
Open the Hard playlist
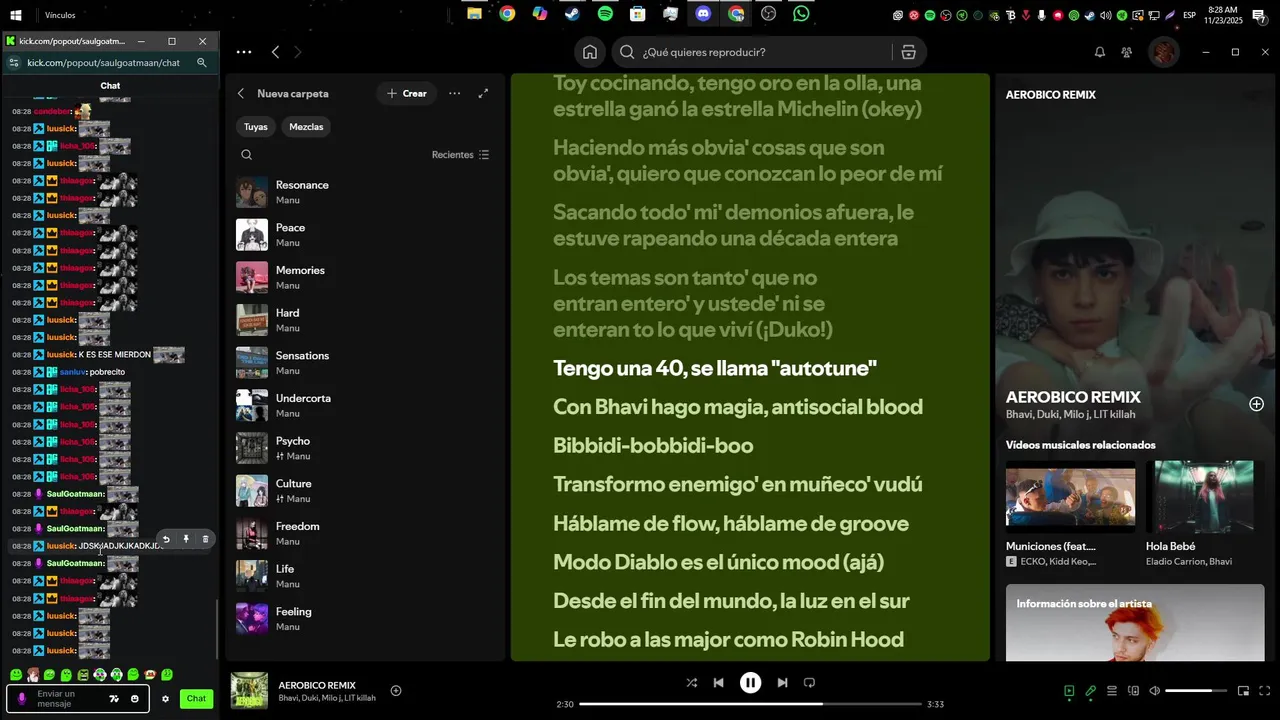pos(365,320)
